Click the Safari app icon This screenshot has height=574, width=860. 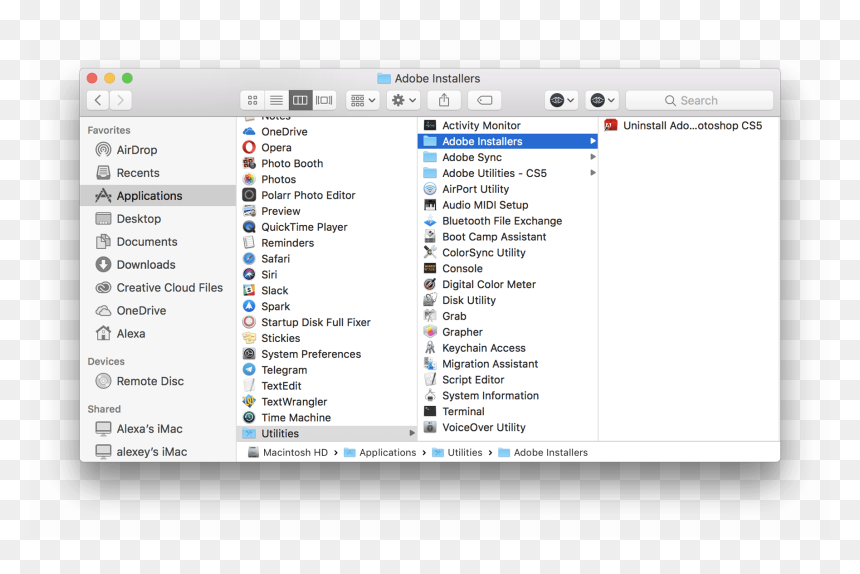[x=249, y=259]
